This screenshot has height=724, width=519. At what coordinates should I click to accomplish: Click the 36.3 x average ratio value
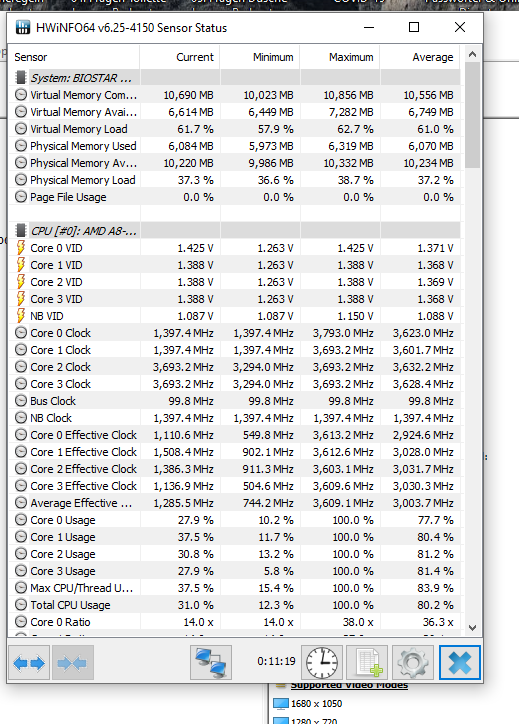(x=438, y=622)
